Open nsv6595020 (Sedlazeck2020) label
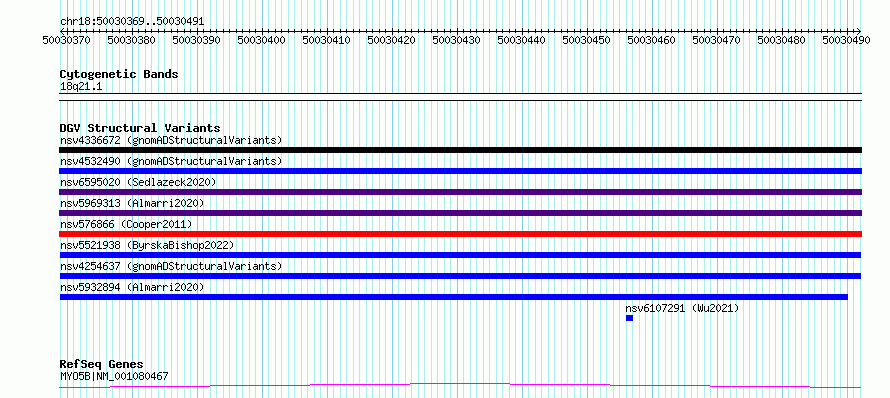 point(138,182)
